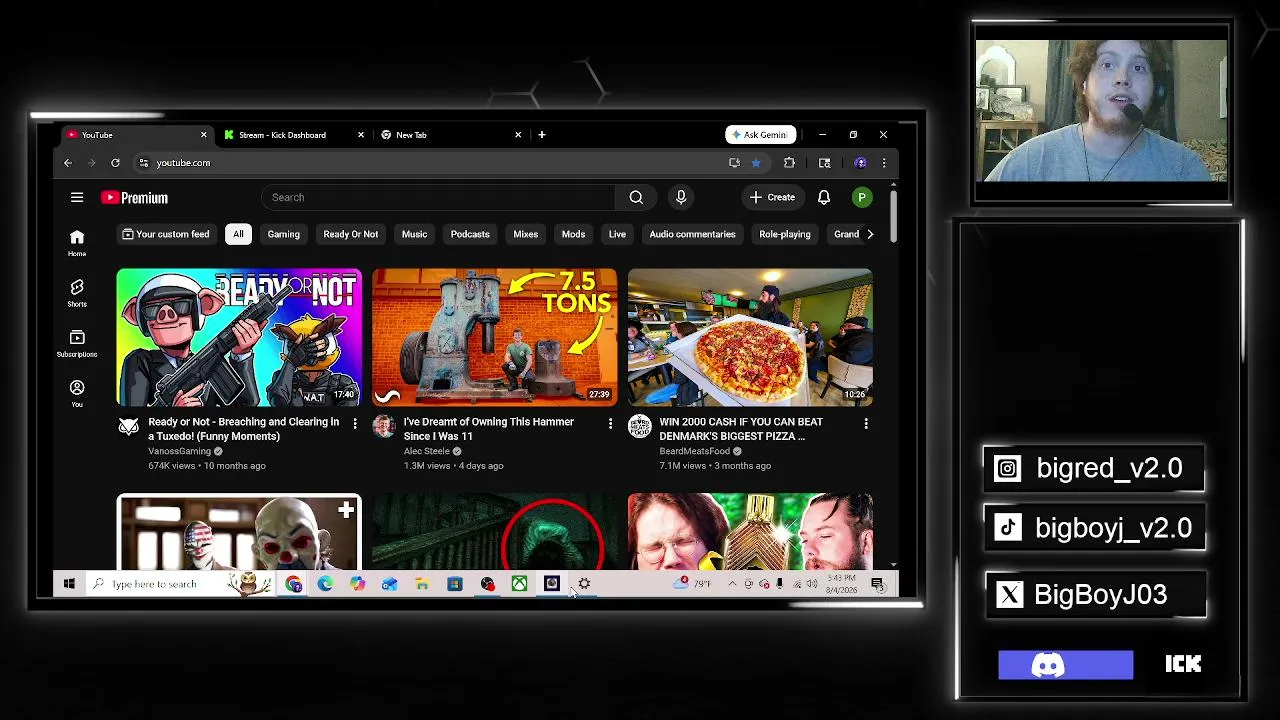The height and width of the screenshot is (720, 1280).
Task: Open the Chrome extensions puzzle icon
Action: [789, 163]
